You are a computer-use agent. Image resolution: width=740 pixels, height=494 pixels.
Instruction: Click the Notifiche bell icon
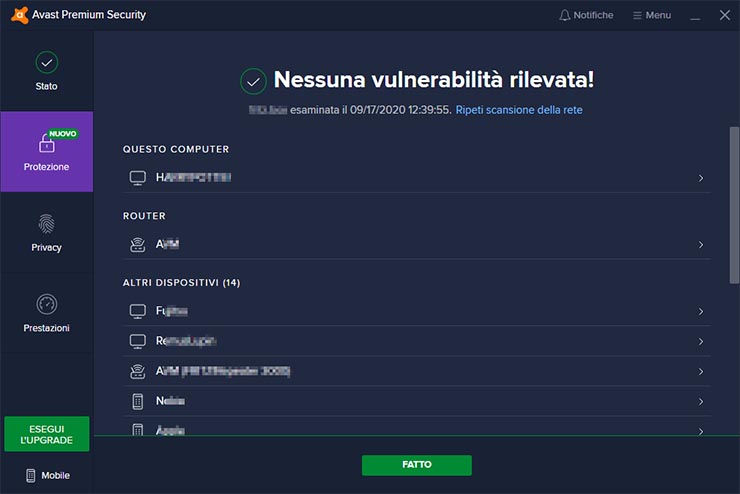coord(564,15)
